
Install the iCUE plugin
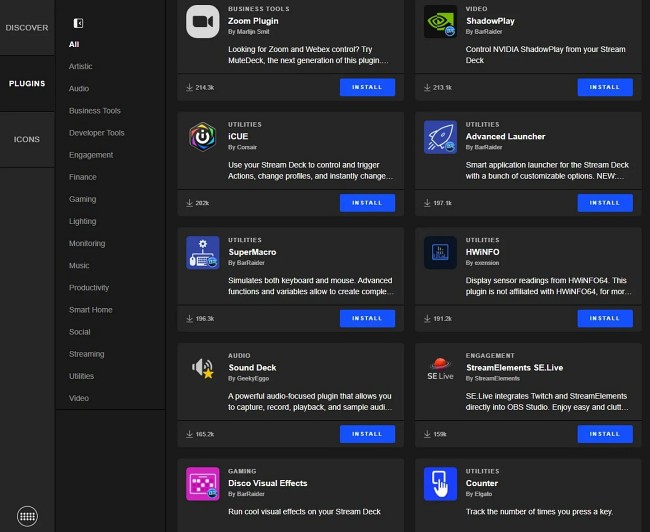[x=367, y=203]
